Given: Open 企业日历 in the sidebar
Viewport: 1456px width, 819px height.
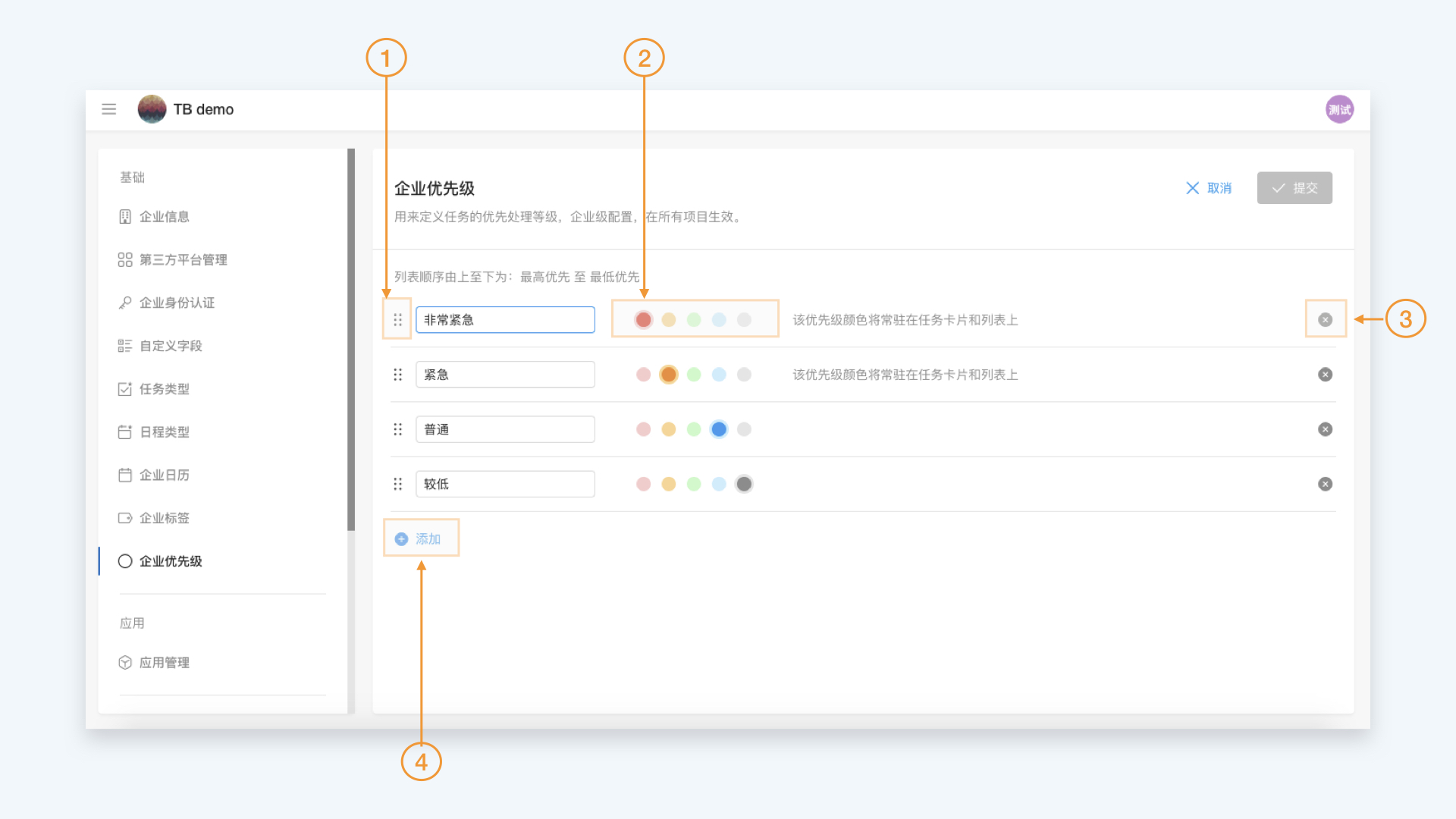Looking at the screenshot, I should tap(164, 475).
